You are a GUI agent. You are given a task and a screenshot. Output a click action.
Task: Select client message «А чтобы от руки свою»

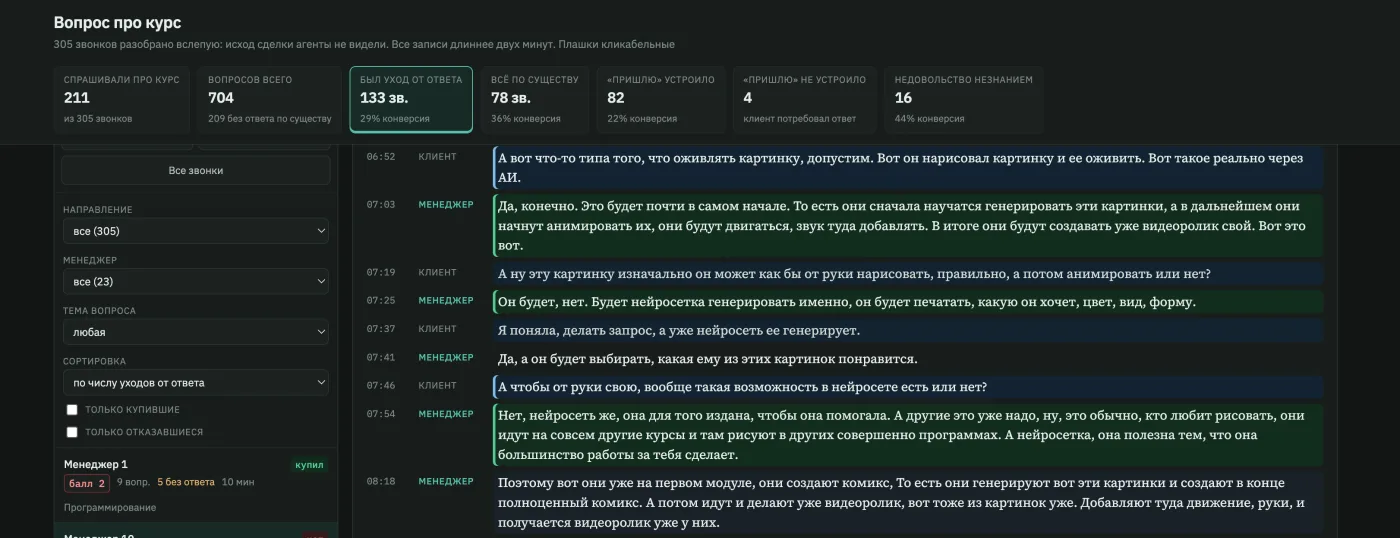coord(909,387)
